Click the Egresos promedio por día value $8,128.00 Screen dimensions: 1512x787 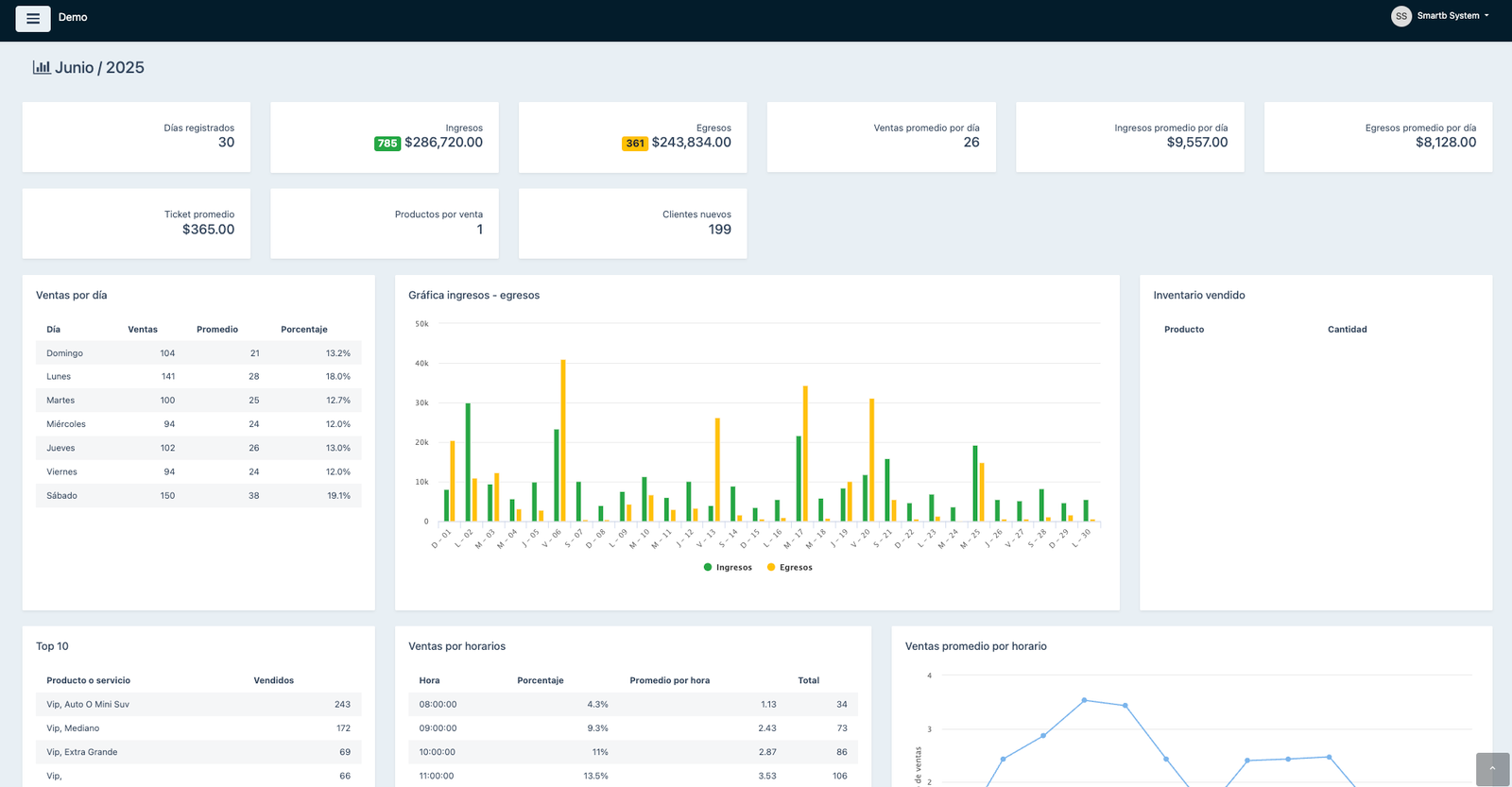[x=1446, y=143]
